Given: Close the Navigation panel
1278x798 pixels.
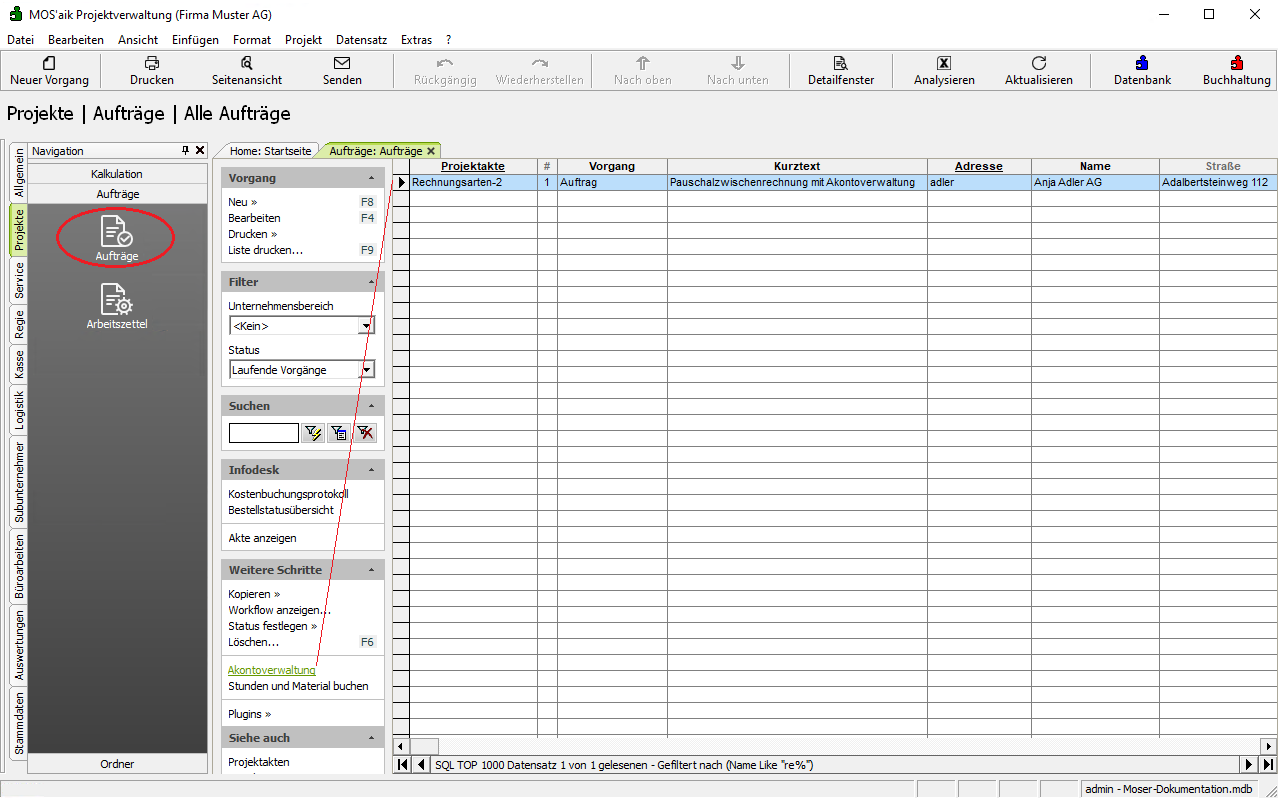Looking at the screenshot, I should pyautogui.click(x=200, y=150).
